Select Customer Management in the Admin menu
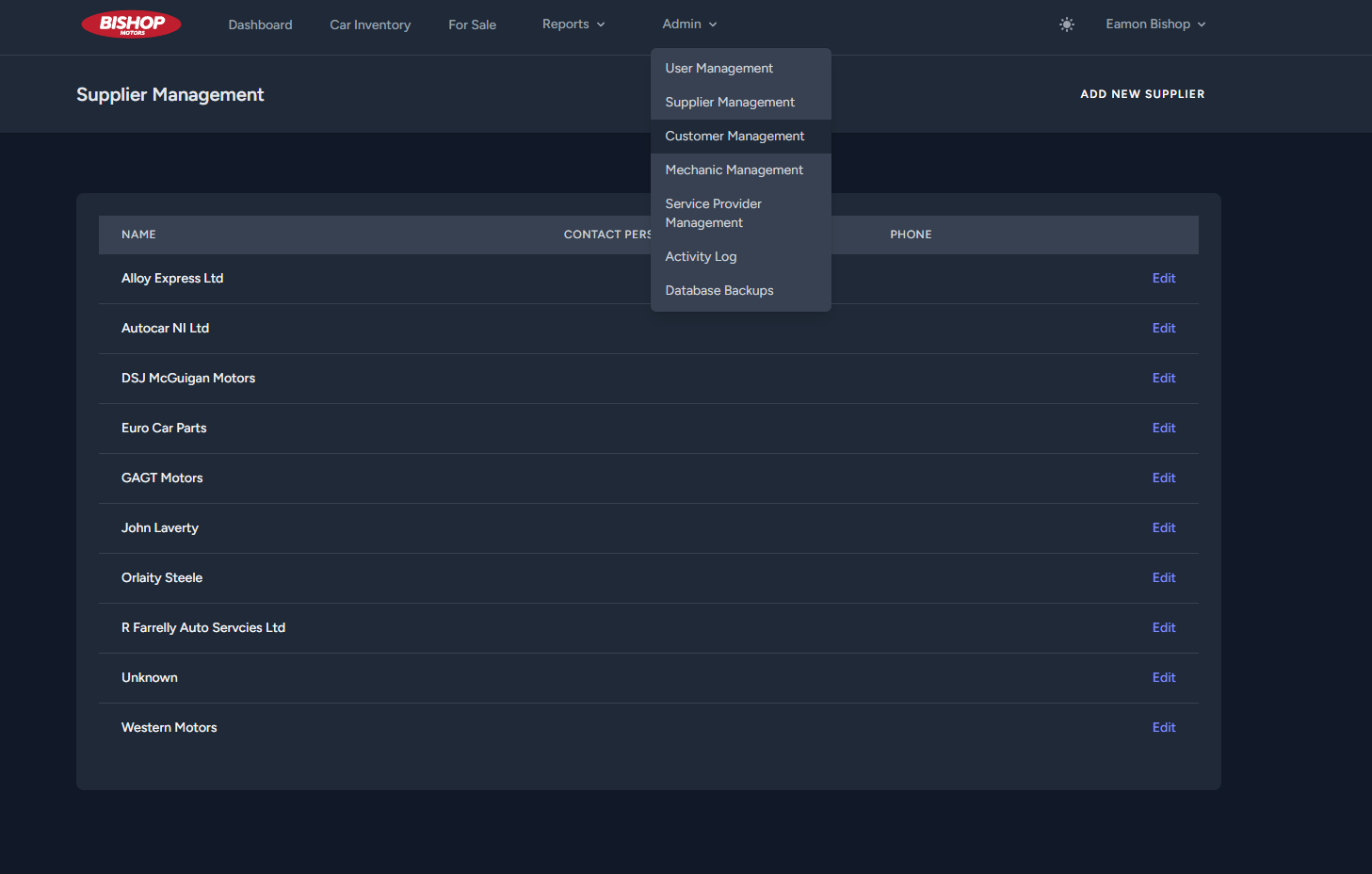The width and height of the screenshot is (1372, 874). [x=734, y=136]
